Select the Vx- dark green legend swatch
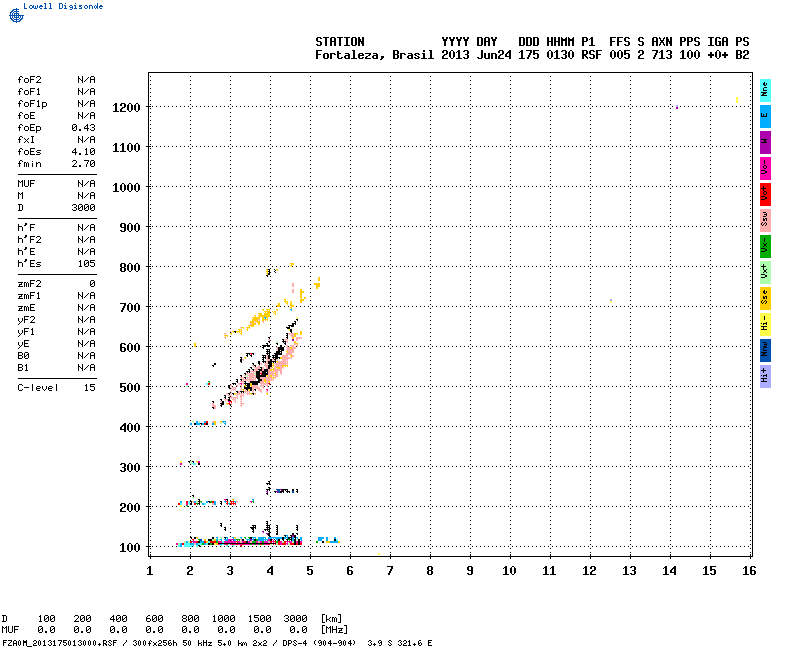The height and width of the screenshot is (650, 800). [765, 246]
